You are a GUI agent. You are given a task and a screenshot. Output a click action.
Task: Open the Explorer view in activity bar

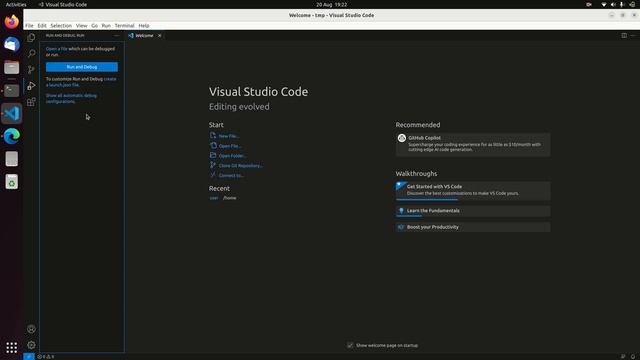click(x=31, y=38)
